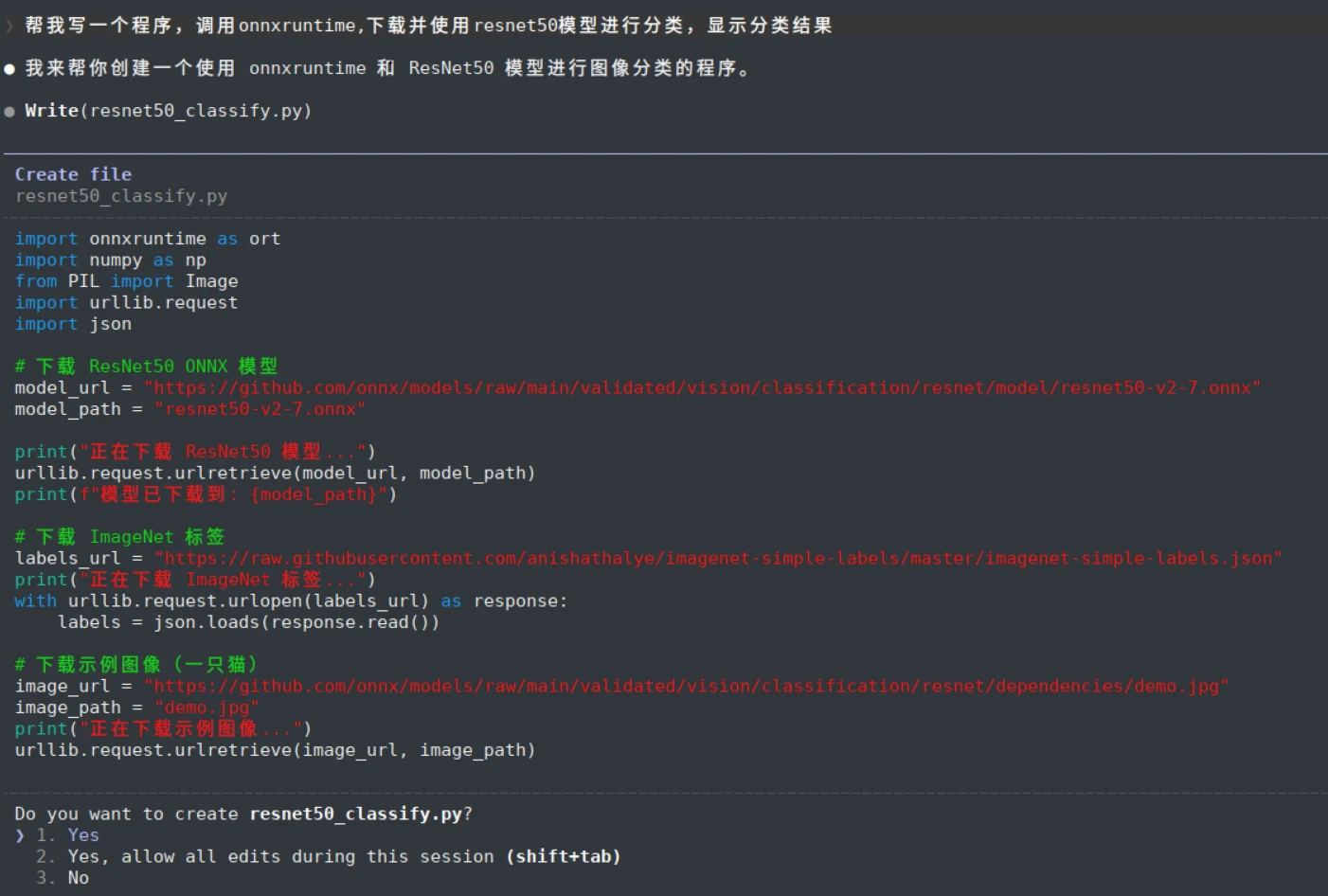Click the labels = json.loads line

pyautogui.click(x=248, y=622)
